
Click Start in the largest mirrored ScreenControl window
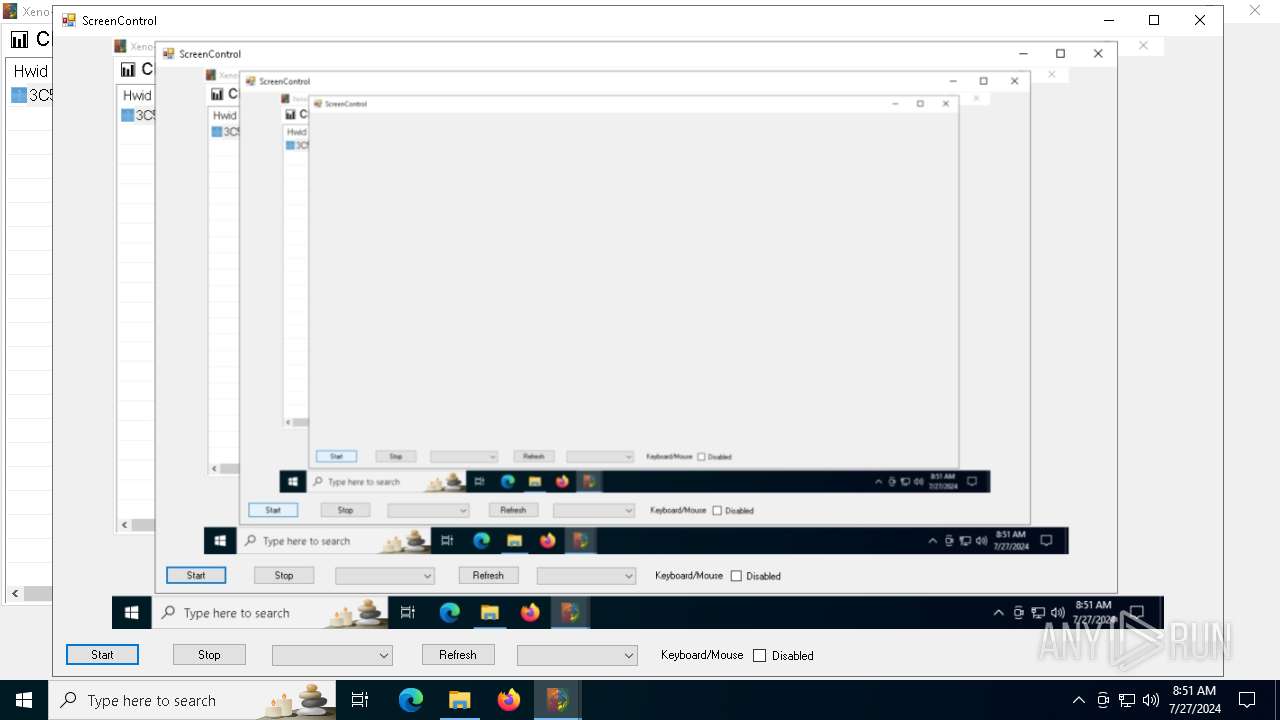196,575
